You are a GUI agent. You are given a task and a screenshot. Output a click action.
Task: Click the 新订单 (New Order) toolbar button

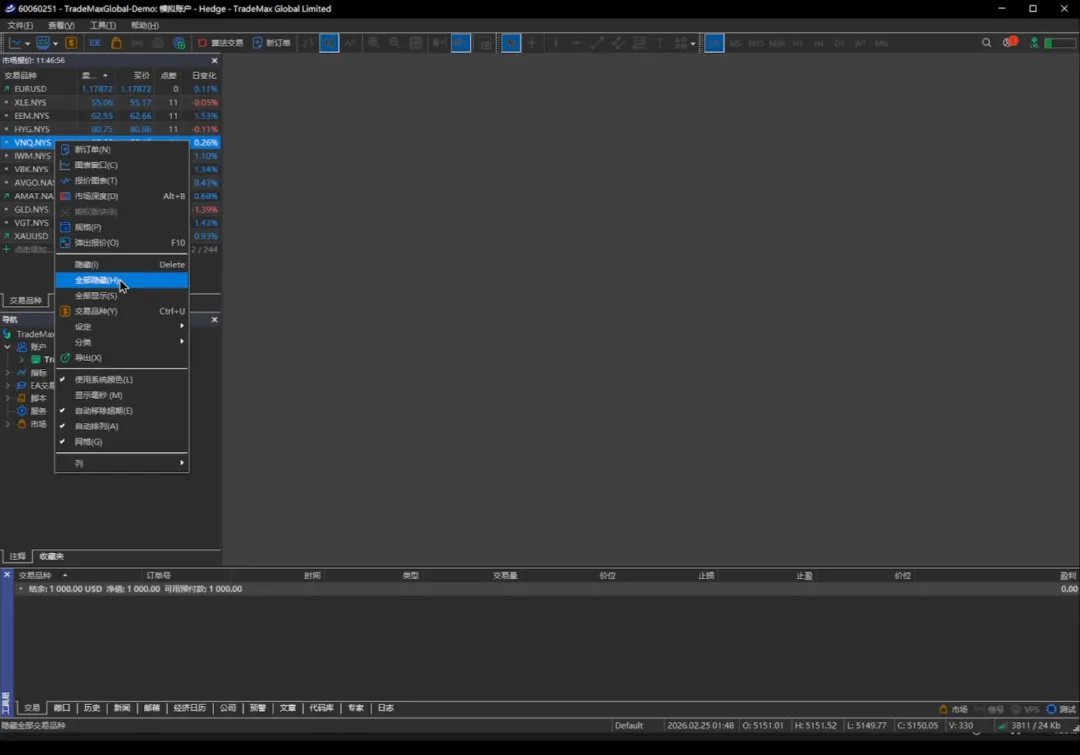[x=272, y=43]
